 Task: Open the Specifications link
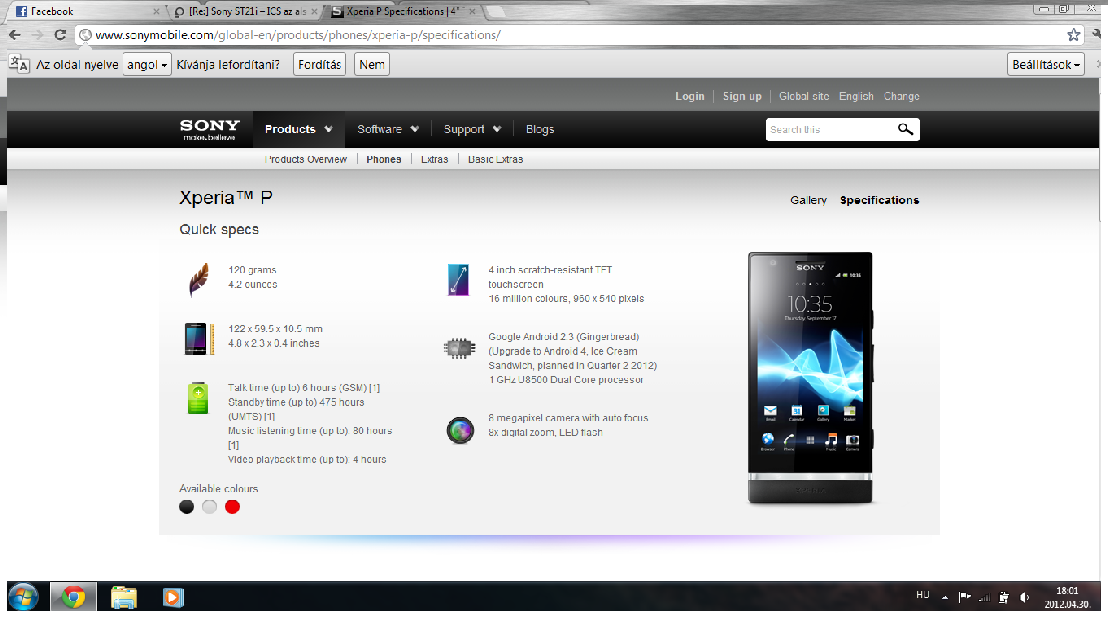point(880,201)
